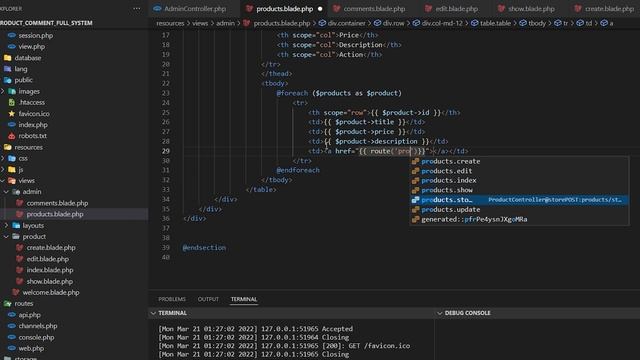Open edit.blade.php editor tab

(x=456, y=9)
